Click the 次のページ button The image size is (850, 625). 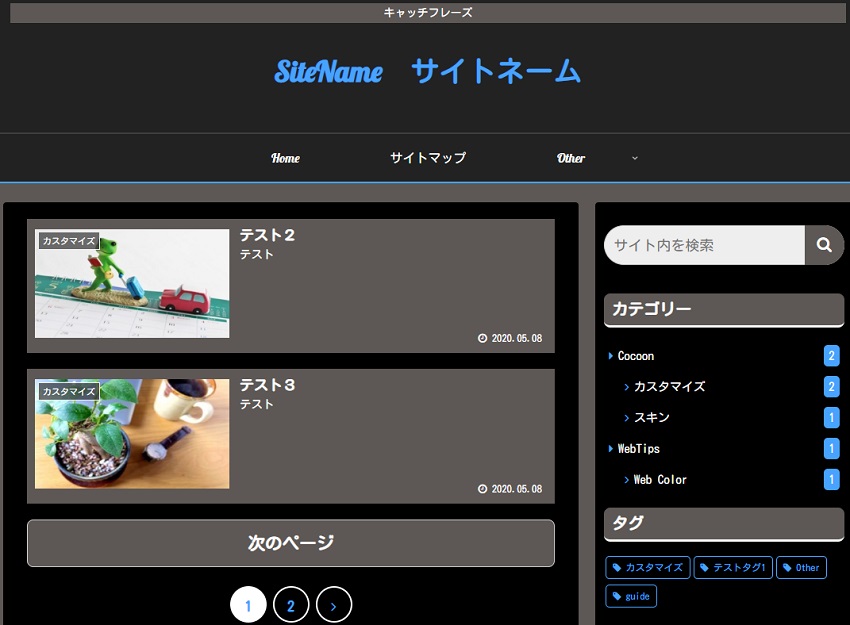click(x=291, y=543)
